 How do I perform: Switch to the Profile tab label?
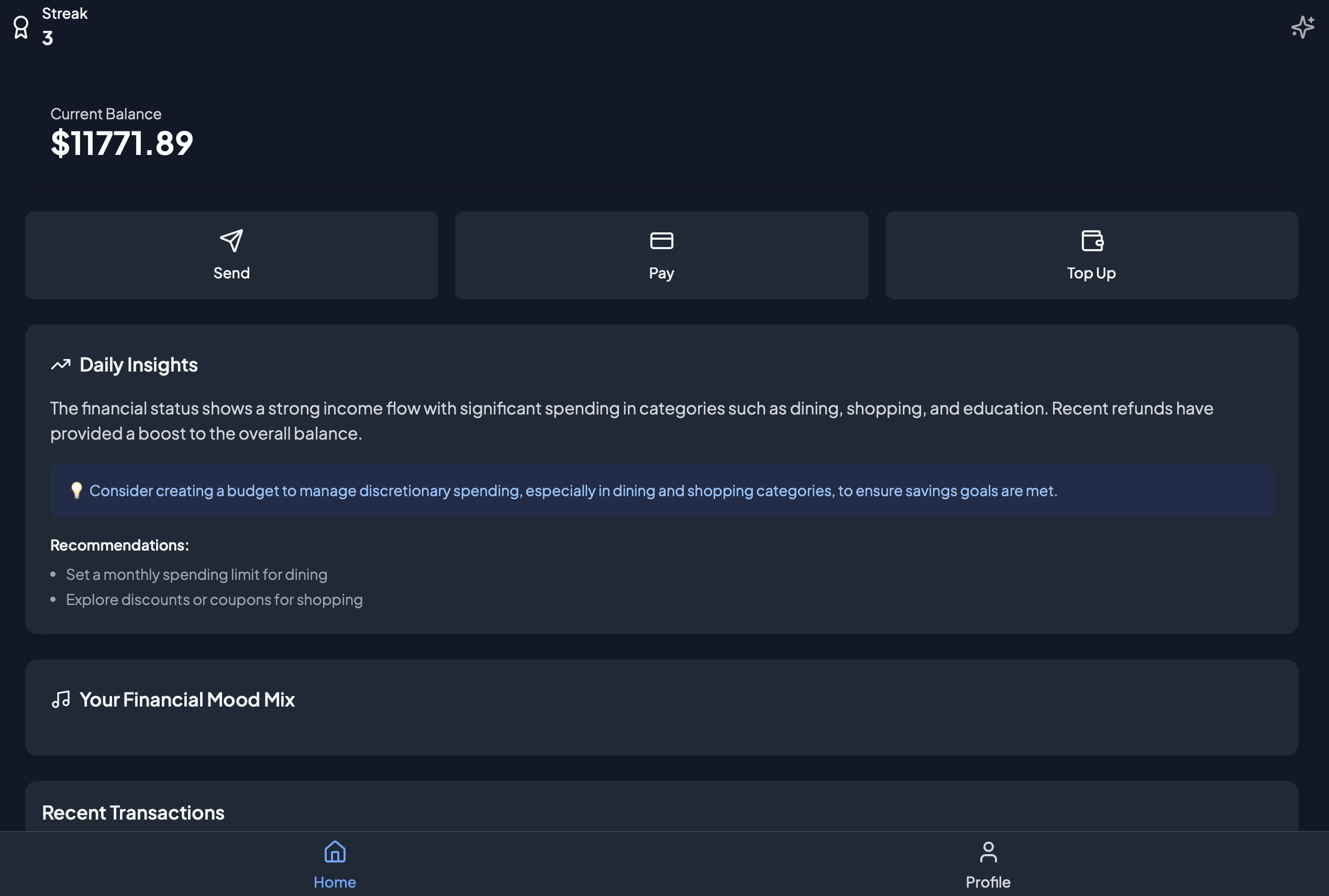point(988,882)
